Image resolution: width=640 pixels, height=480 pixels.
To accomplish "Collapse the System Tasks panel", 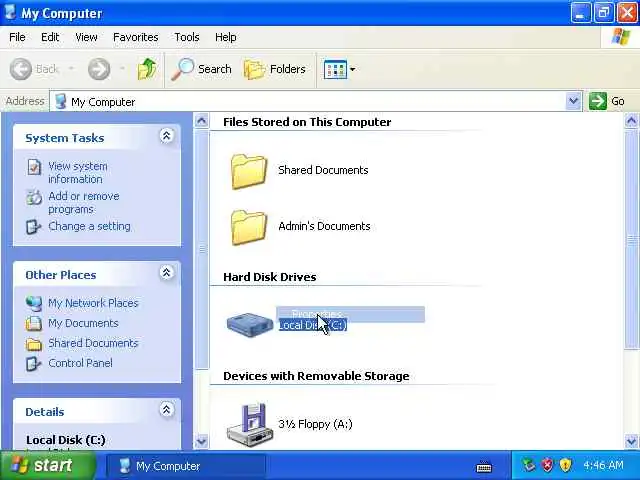I will tap(166, 136).
